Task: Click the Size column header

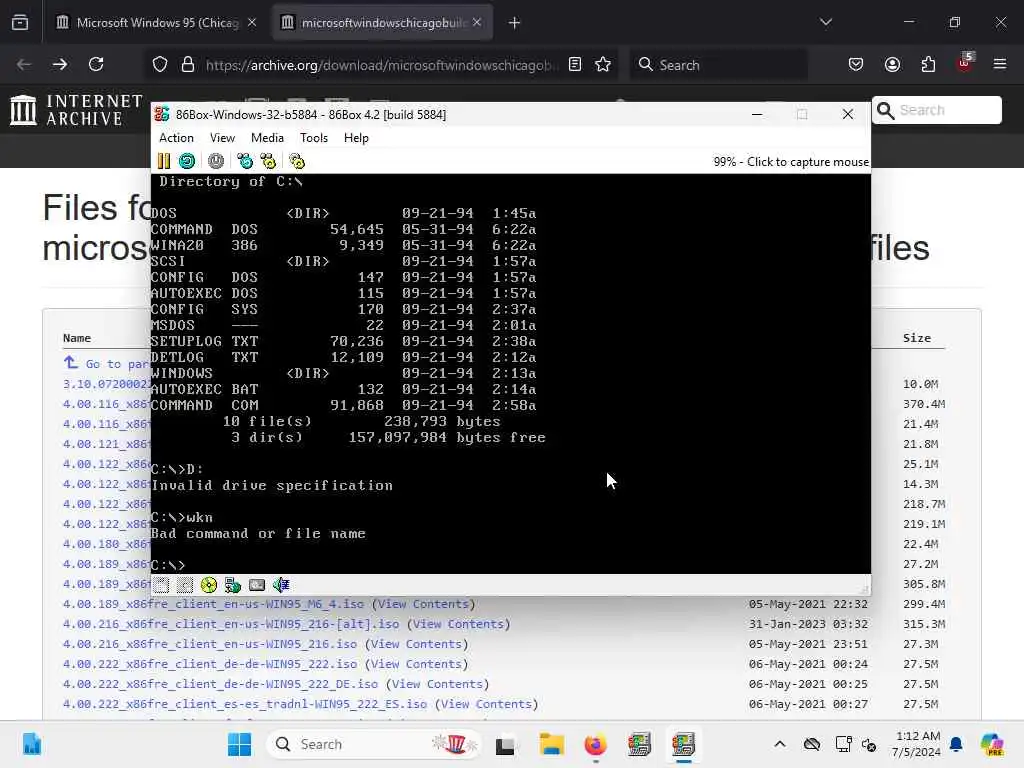Action: (917, 338)
